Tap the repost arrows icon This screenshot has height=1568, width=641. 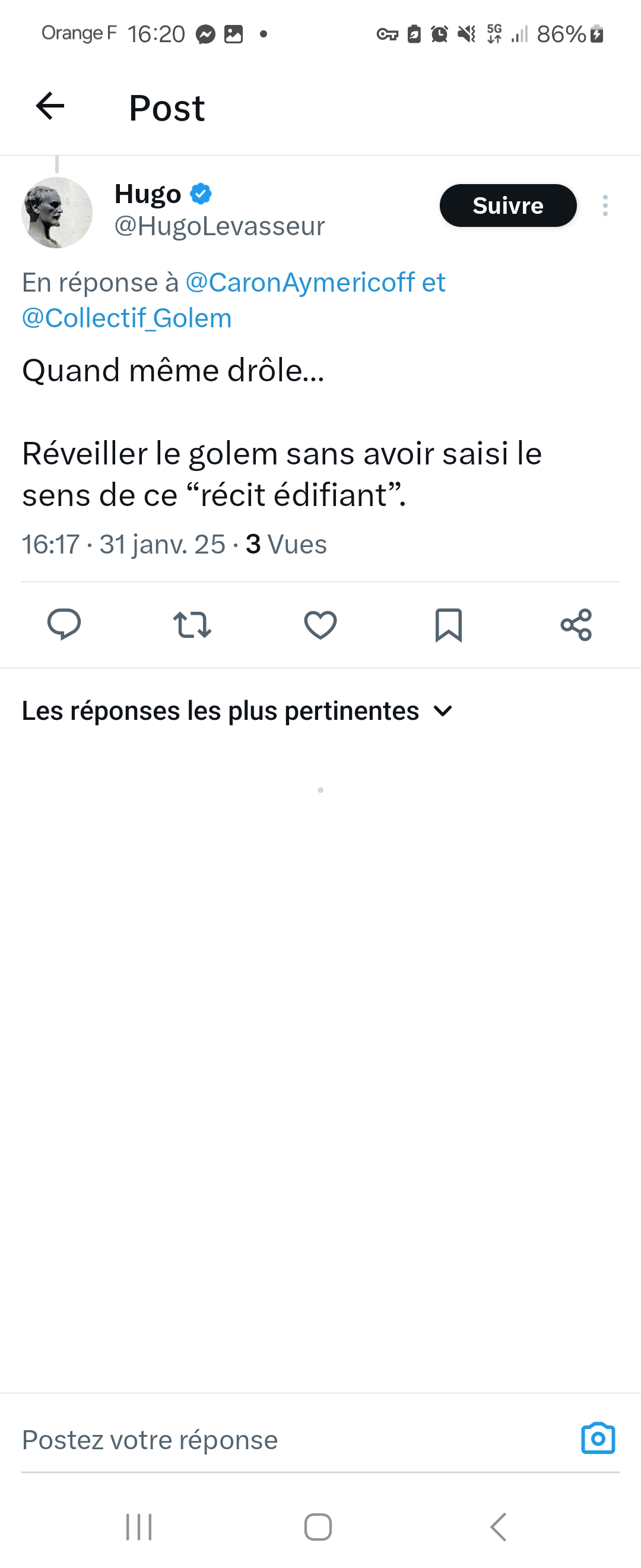(192, 624)
